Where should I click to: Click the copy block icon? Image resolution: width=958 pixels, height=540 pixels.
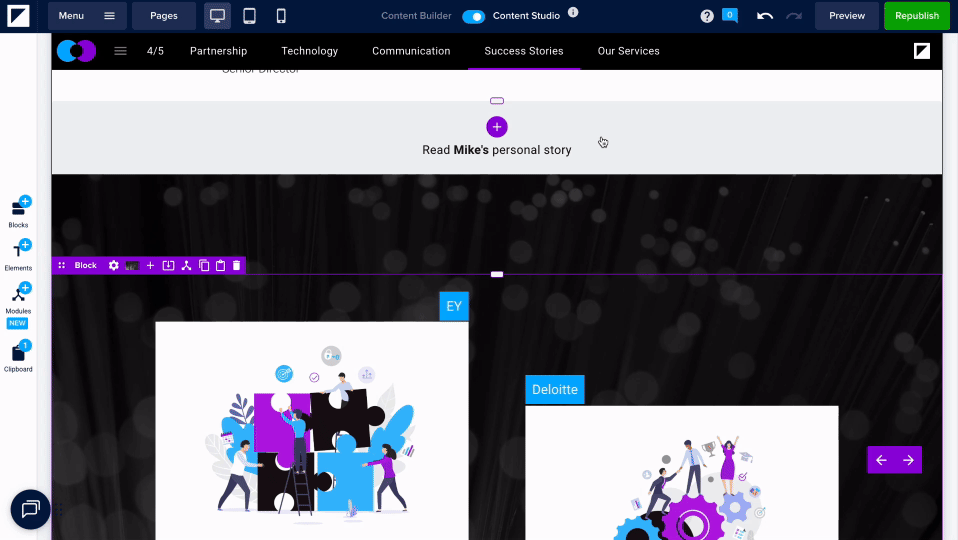(204, 265)
